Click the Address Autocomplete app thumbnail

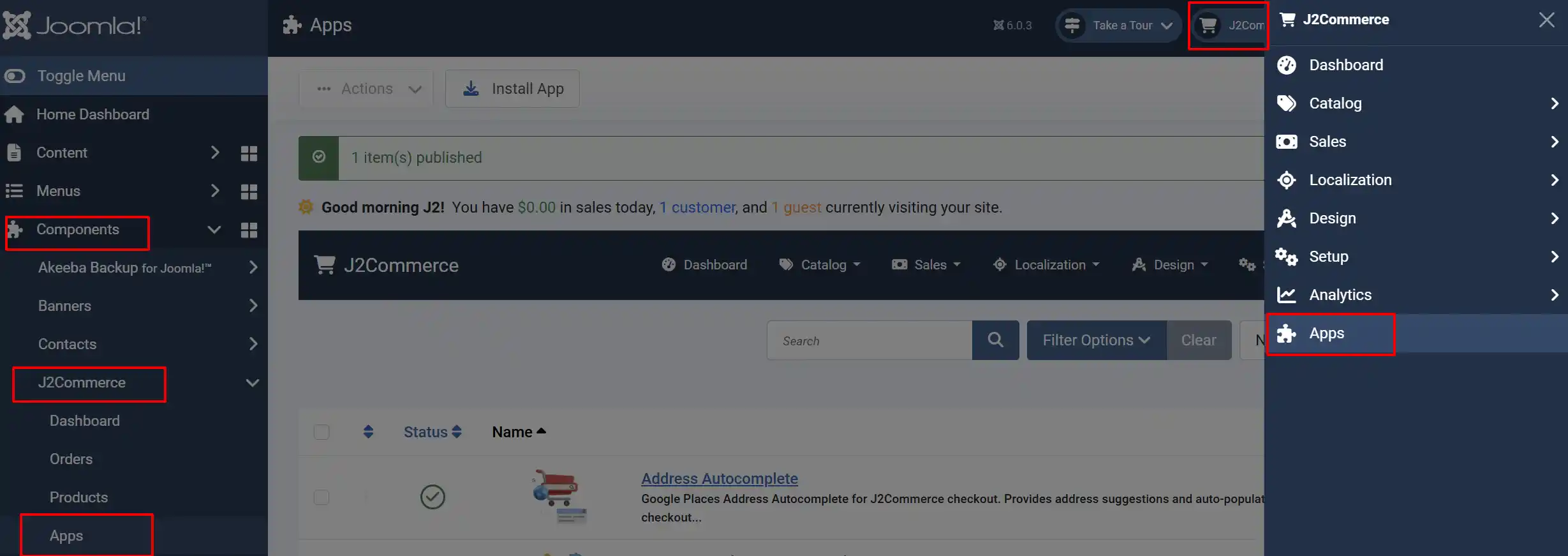pos(559,497)
